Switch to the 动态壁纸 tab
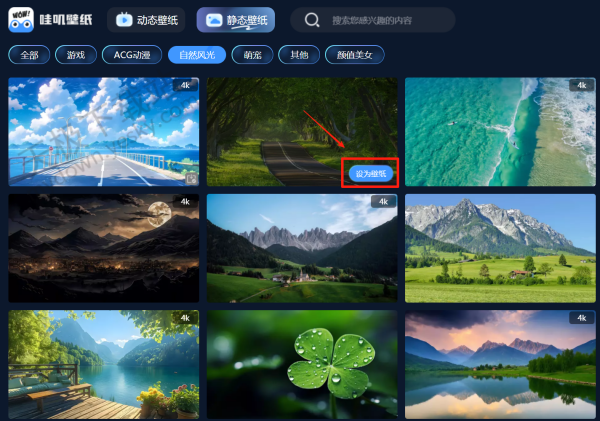Image resolution: width=600 pixels, height=421 pixels. tap(146, 19)
